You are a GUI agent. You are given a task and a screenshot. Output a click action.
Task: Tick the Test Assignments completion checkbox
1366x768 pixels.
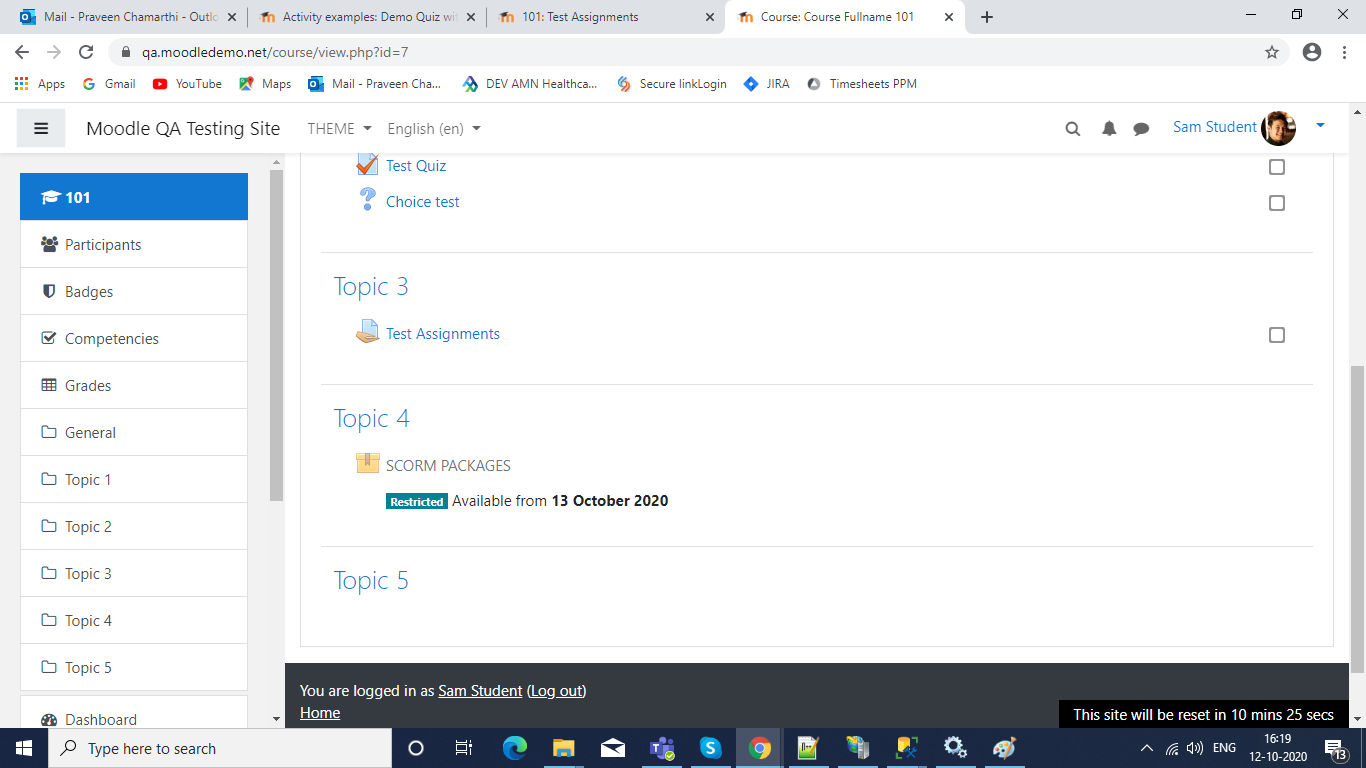[x=1276, y=335]
